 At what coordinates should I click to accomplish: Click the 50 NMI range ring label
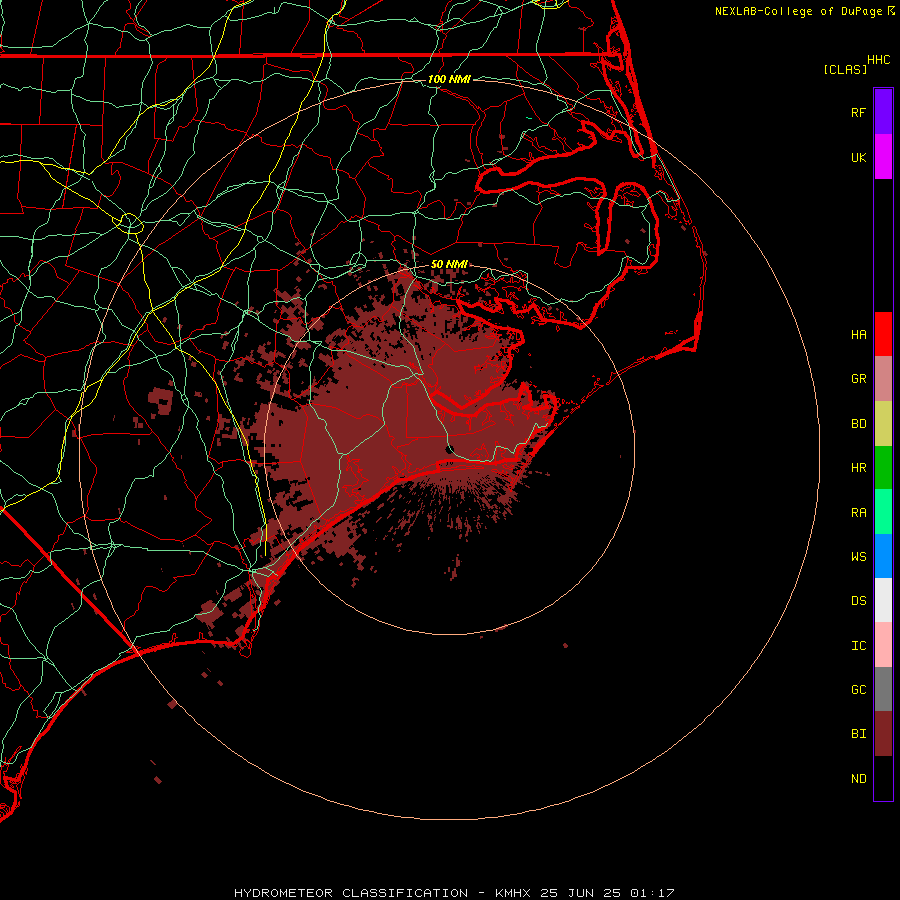point(449,264)
